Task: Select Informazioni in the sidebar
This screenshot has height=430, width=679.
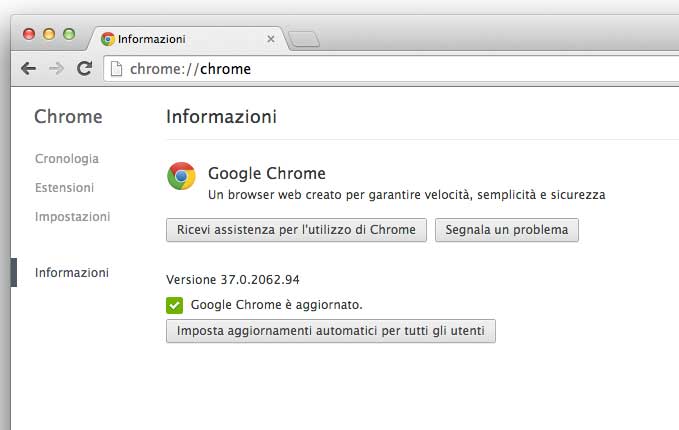Action: tap(72, 272)
